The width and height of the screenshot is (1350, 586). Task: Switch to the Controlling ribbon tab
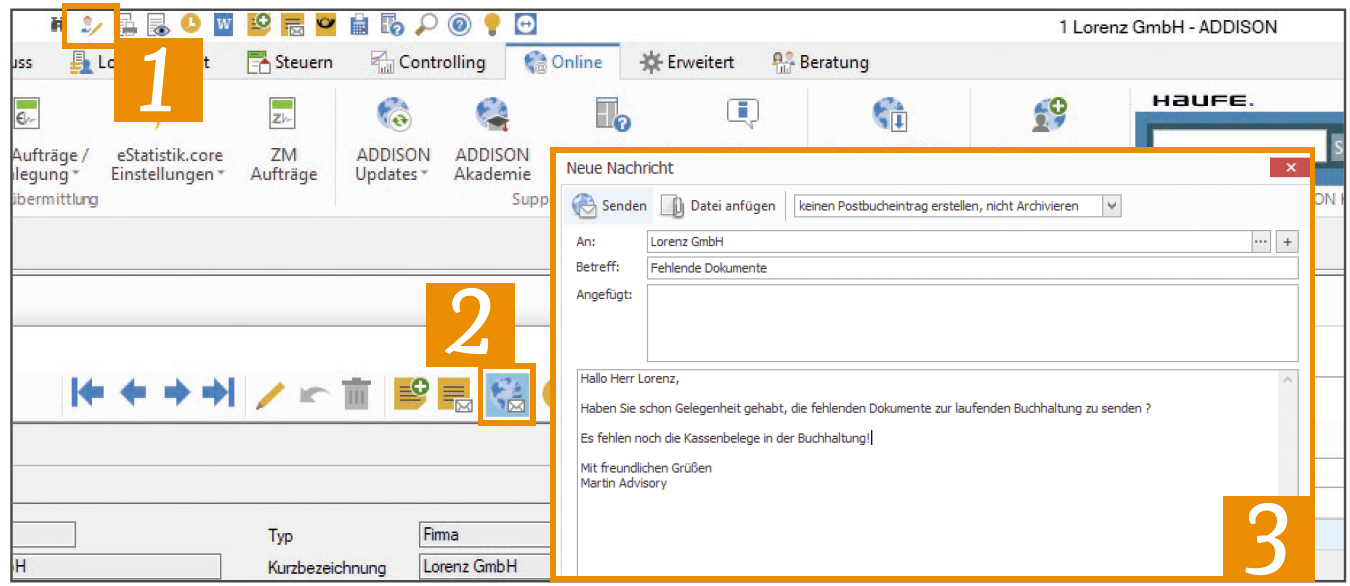click(x=428, y=62)
